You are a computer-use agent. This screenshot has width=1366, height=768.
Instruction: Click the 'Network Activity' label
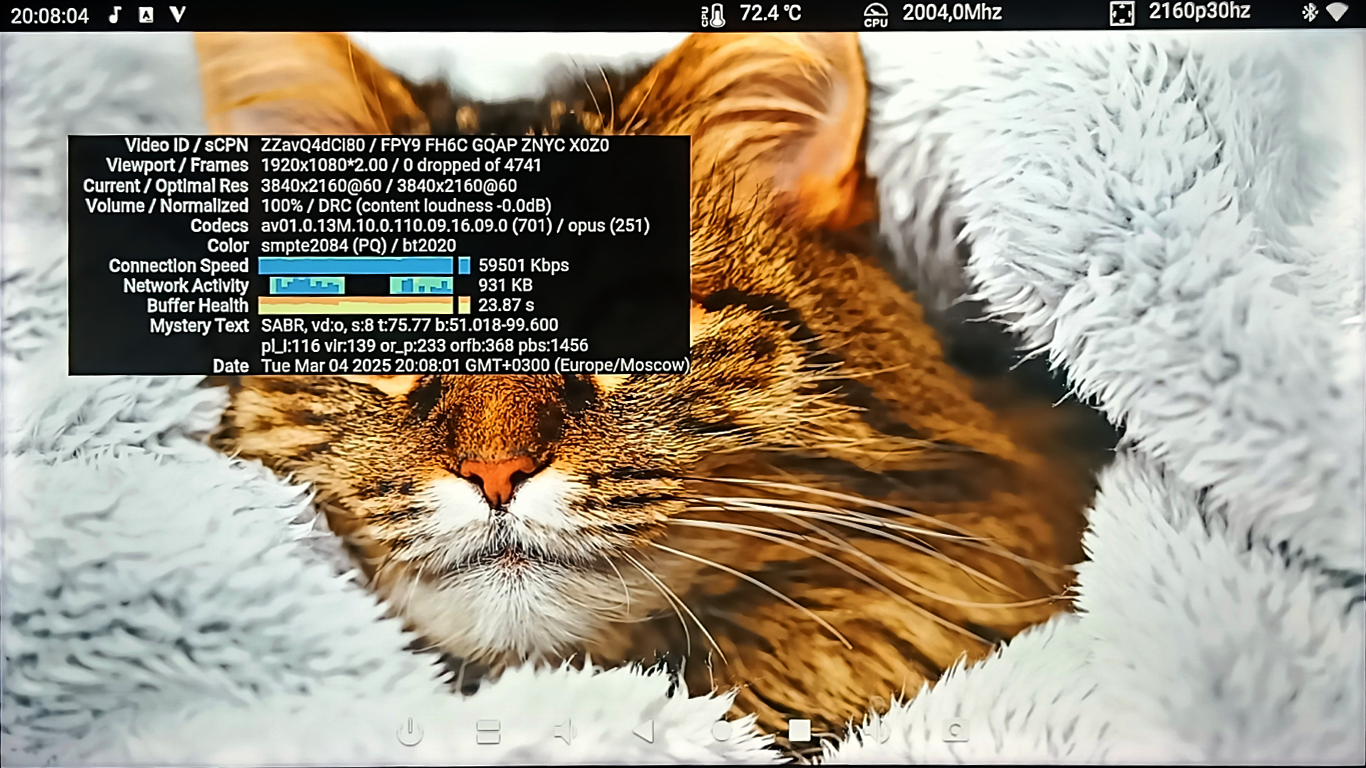[x=186, y=285]
